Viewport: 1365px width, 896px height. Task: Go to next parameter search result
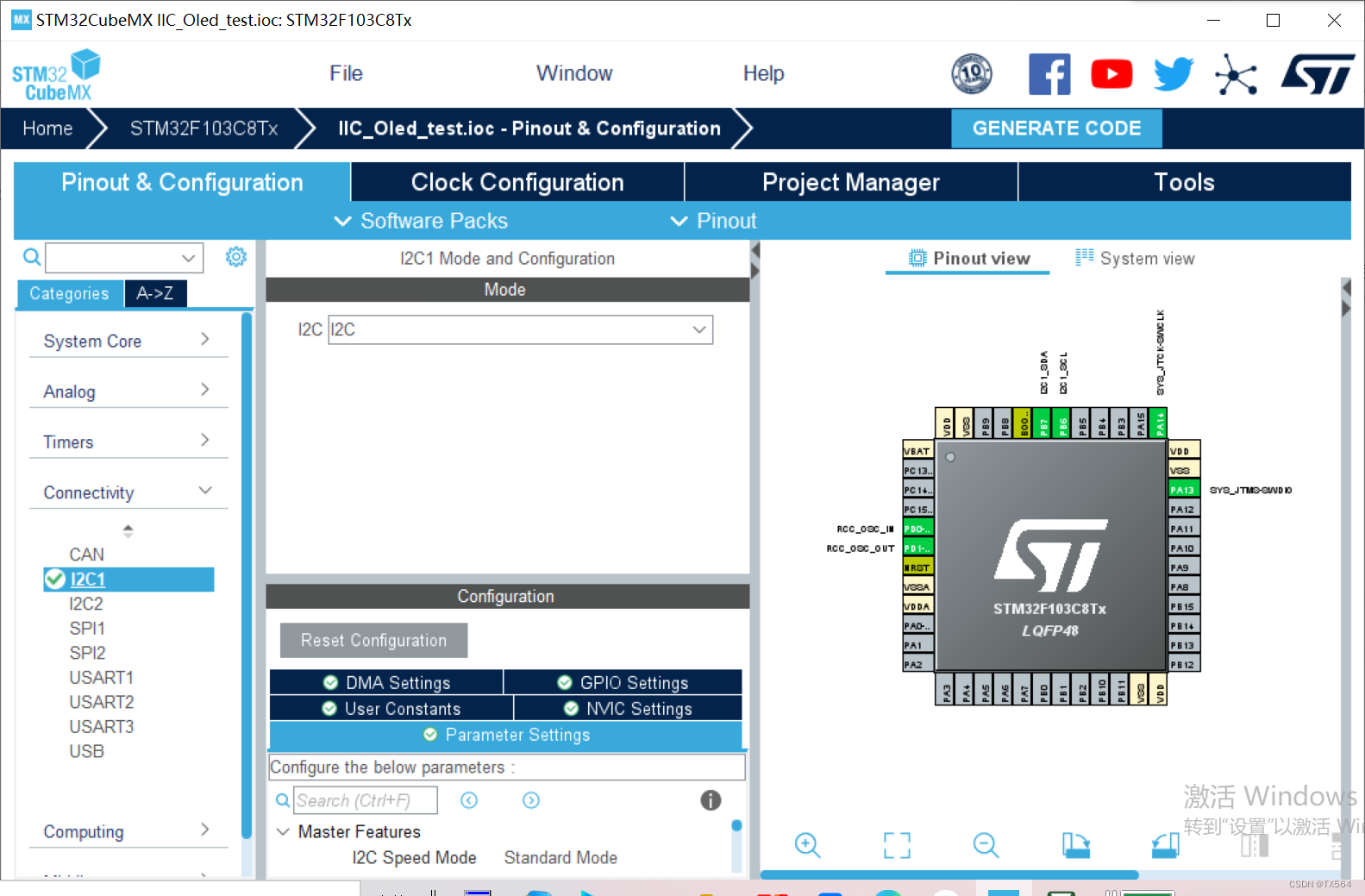[x=531, y=800]
